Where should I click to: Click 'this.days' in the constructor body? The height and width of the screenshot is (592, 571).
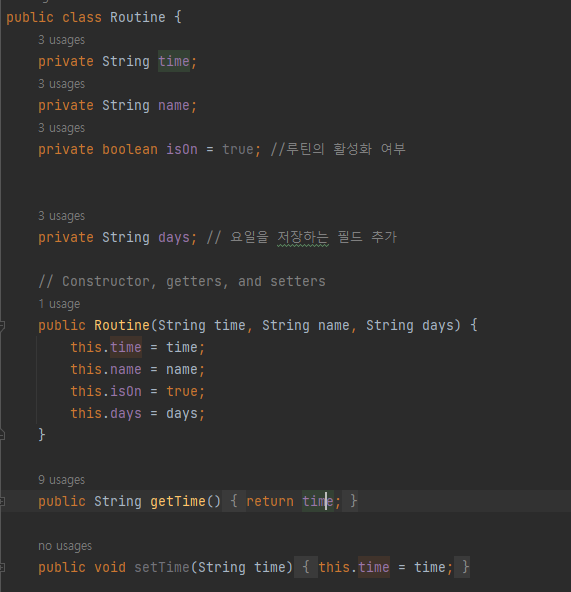106,413
